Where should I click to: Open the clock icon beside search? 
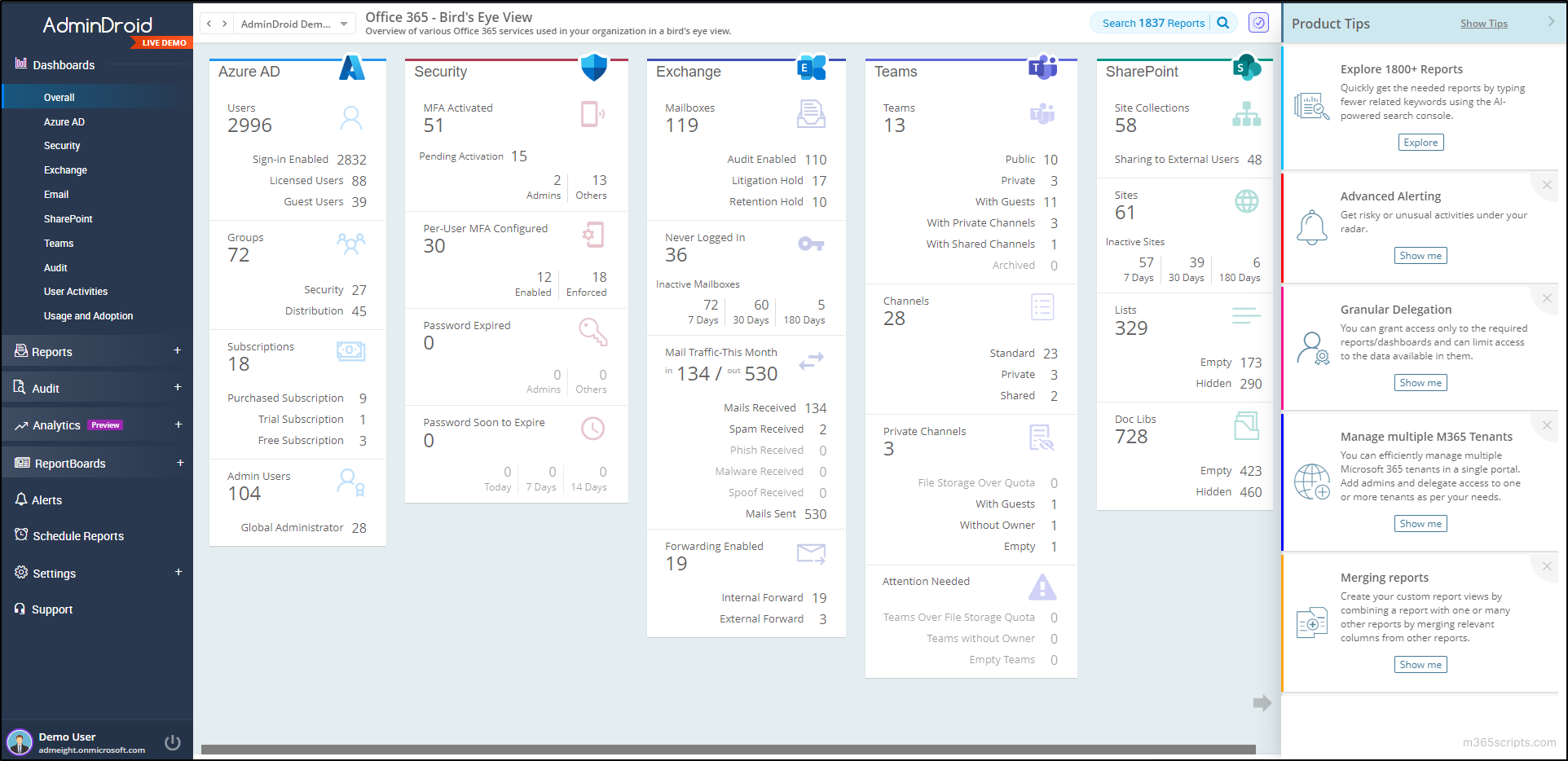click(1259, 23)
